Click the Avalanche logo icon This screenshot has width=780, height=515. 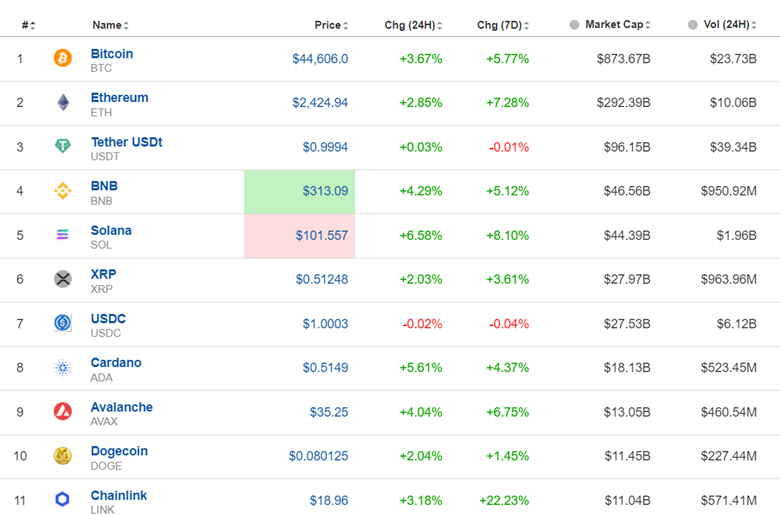[x=63, y=411]
